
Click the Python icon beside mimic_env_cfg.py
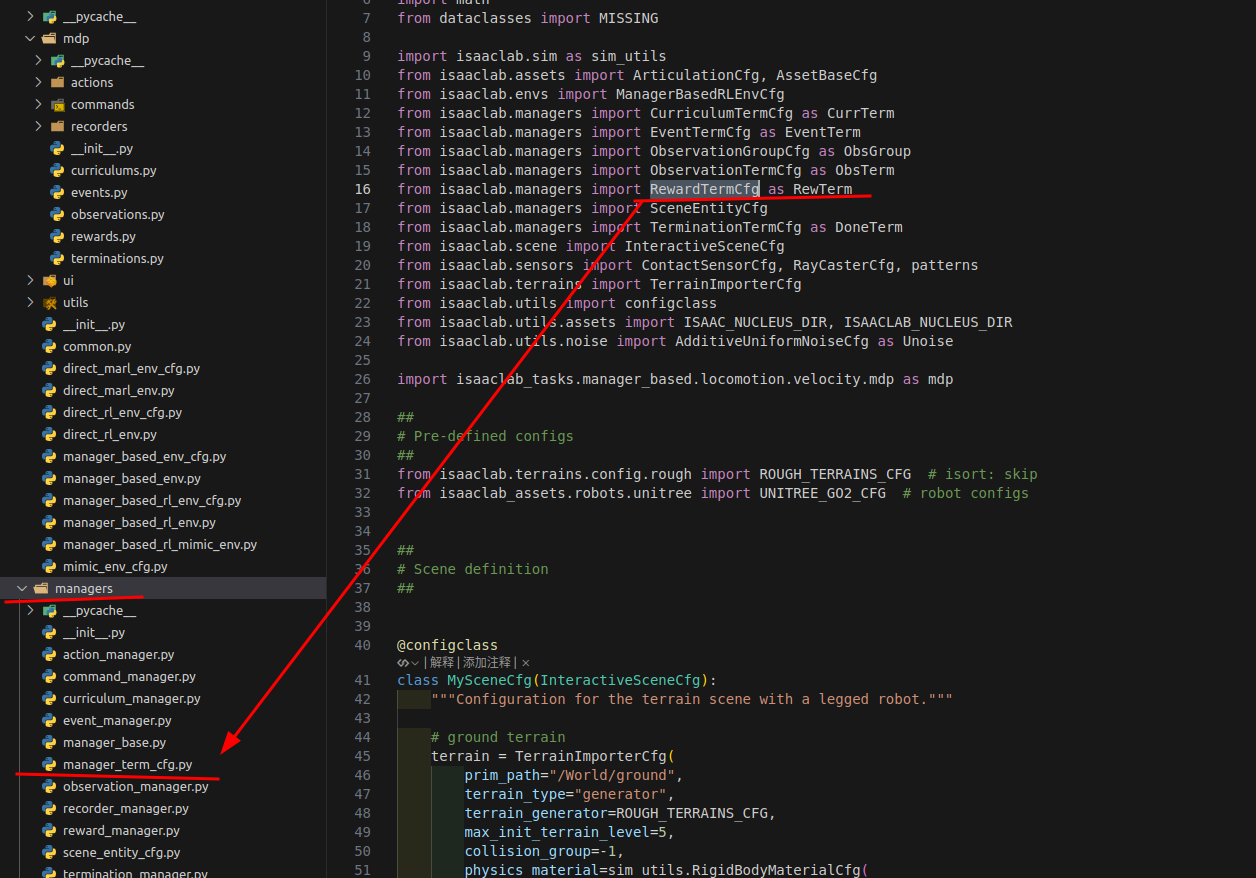49,567
